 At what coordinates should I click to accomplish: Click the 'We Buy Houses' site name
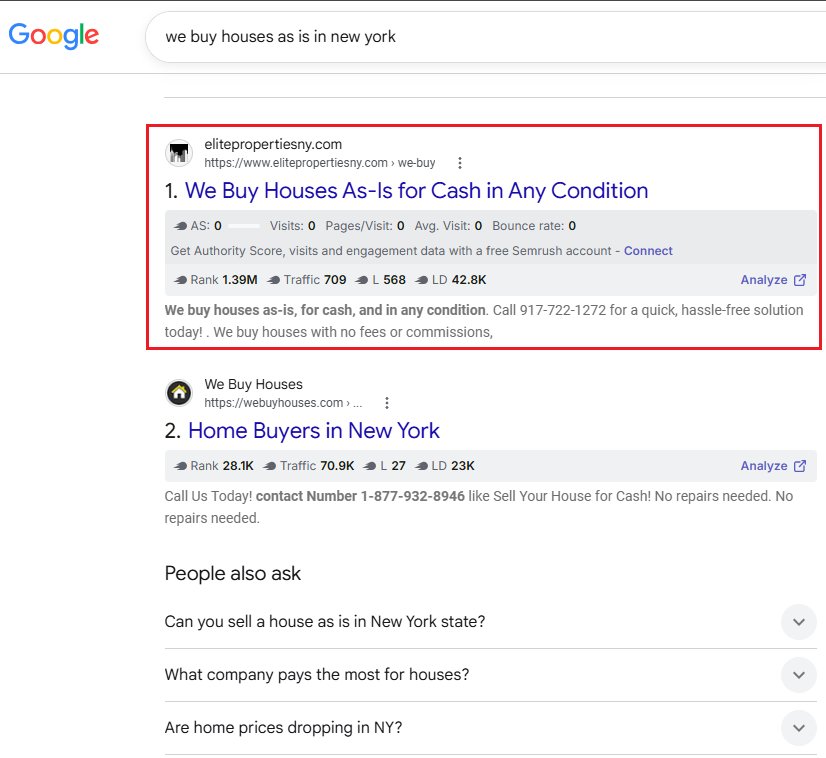(253, 385)
